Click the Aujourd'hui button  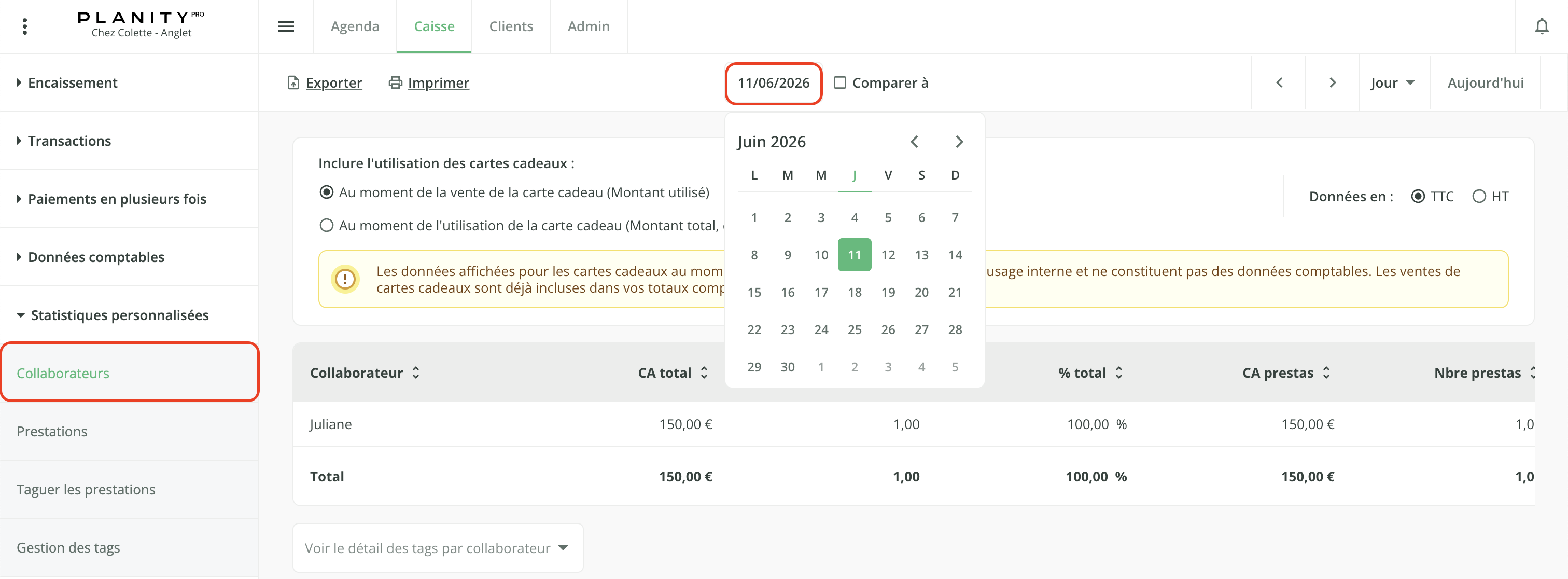1485,82
